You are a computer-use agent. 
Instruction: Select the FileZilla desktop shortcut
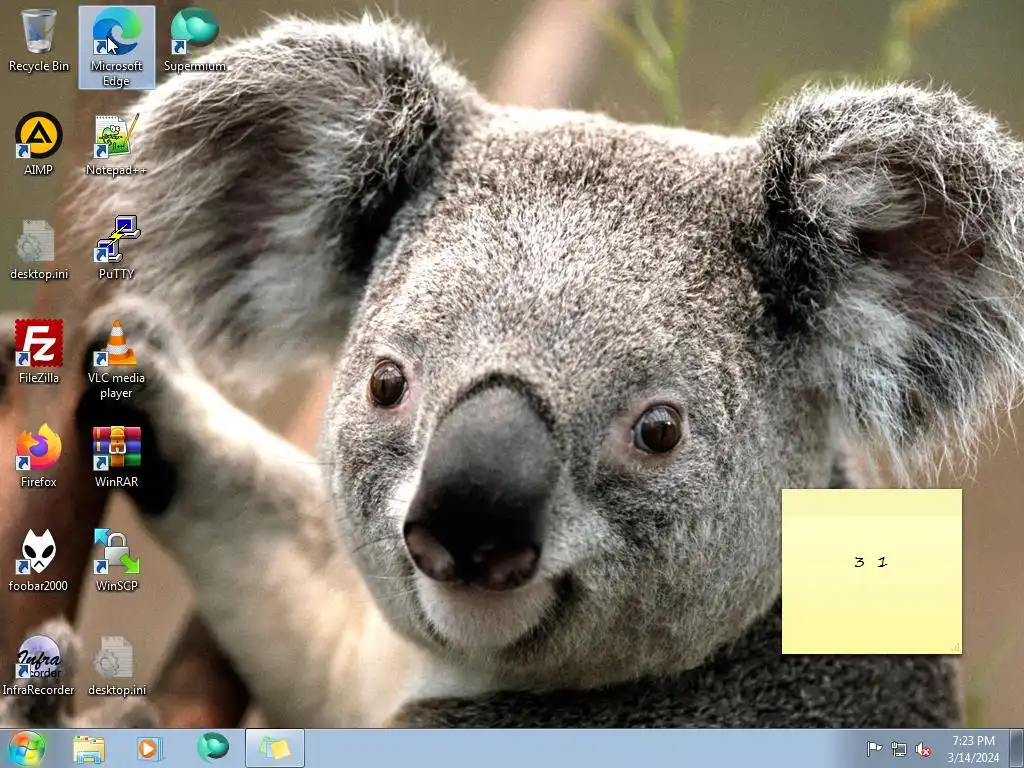tap(39, 353)
